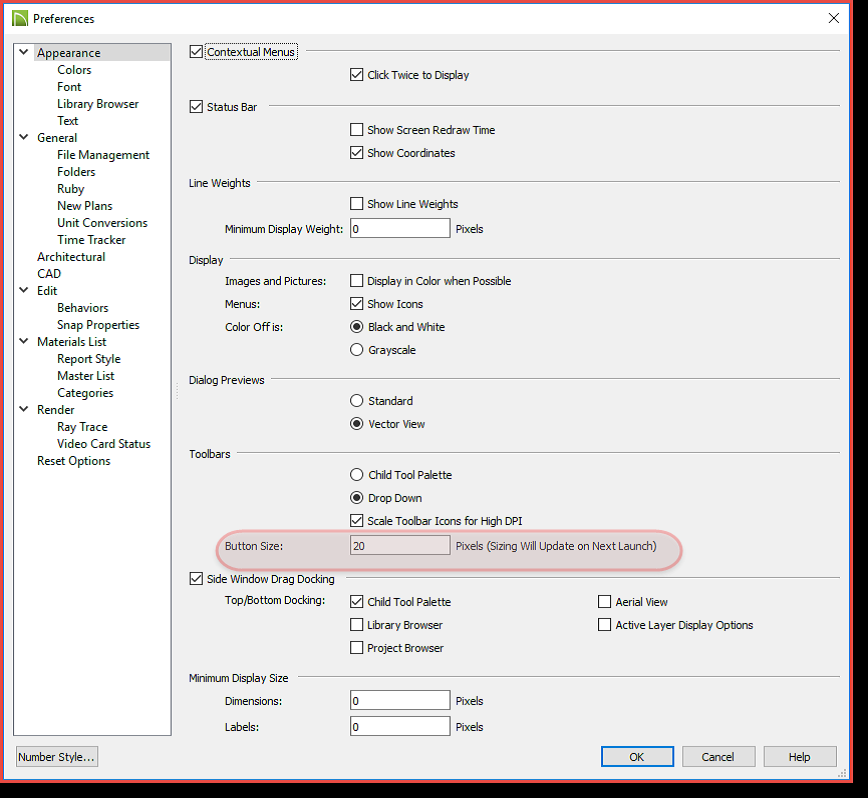Collapse the Render tree section
This screenshot has width=868, height=798.
click(x=24, y=410)
